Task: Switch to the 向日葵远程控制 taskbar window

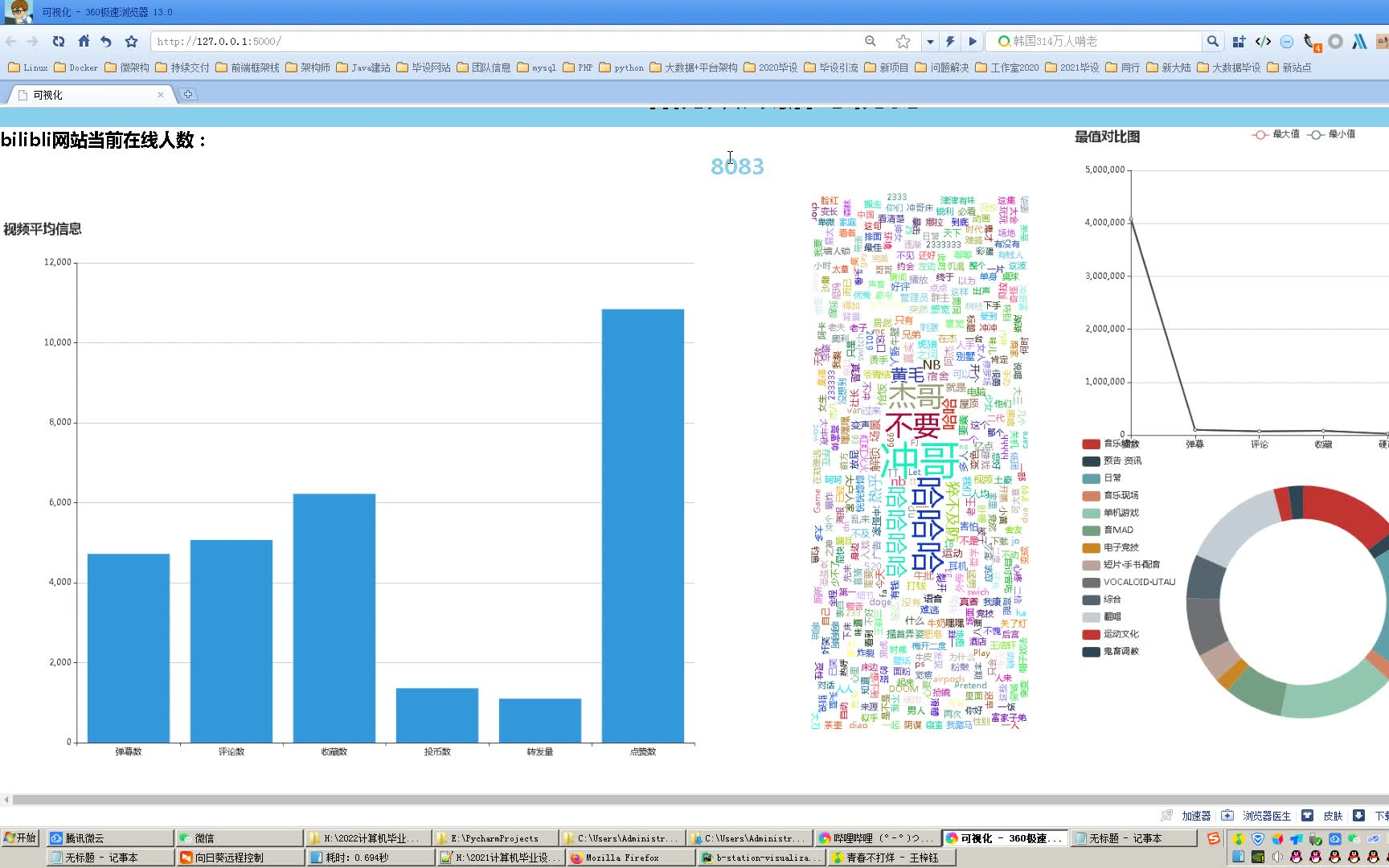Action: click(240, 858)
